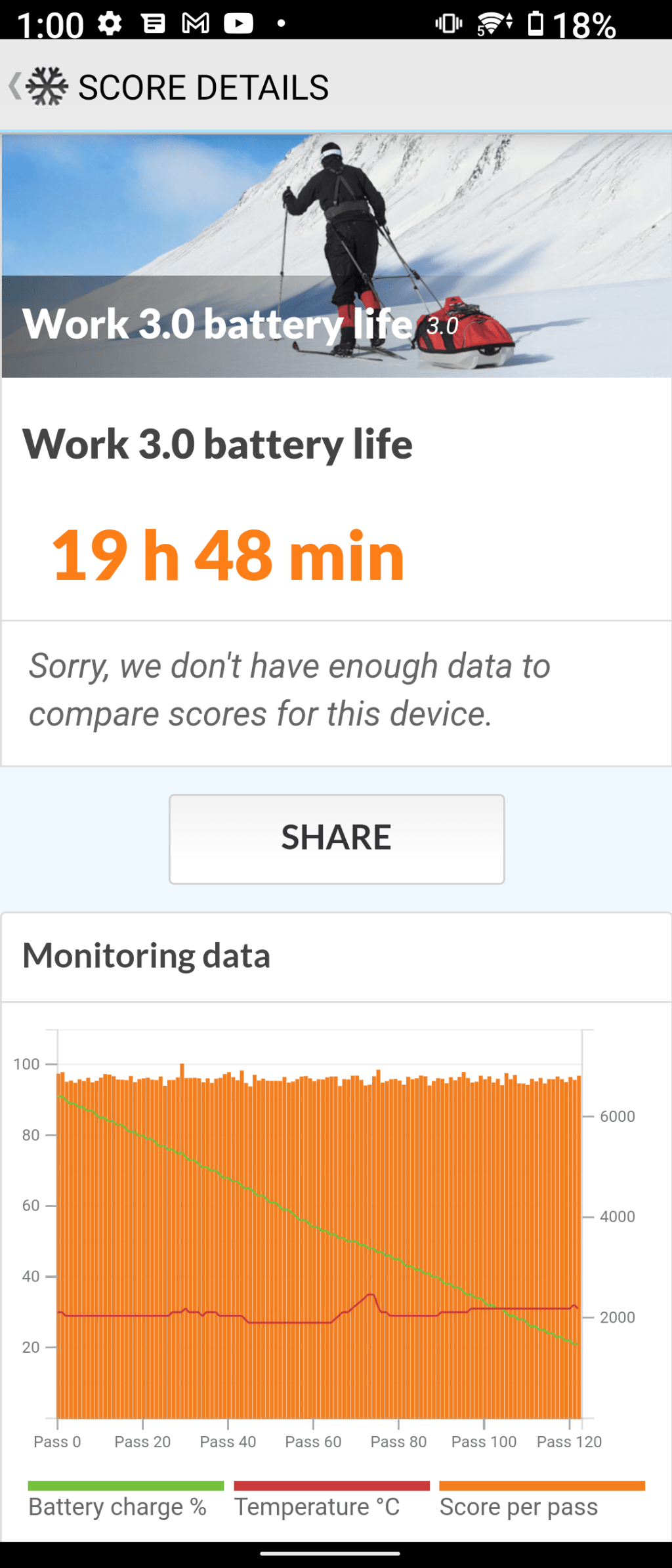Tap the YouTube icon in status bar

point(238,24)
